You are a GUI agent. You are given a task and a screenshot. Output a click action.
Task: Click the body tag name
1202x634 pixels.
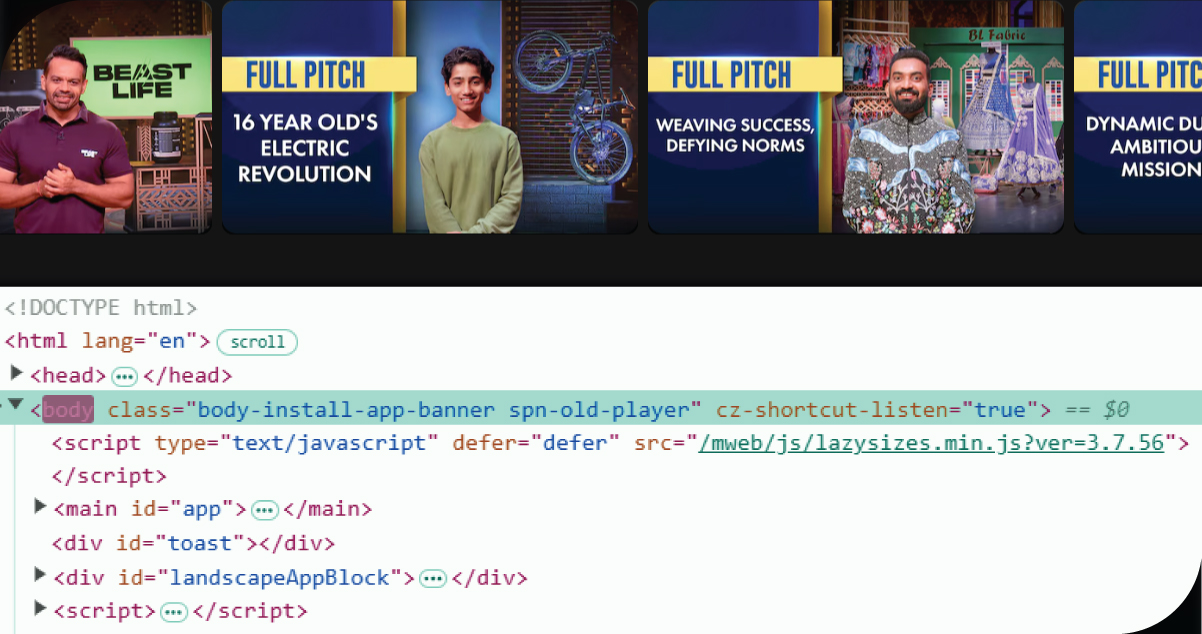pos(68,410)
